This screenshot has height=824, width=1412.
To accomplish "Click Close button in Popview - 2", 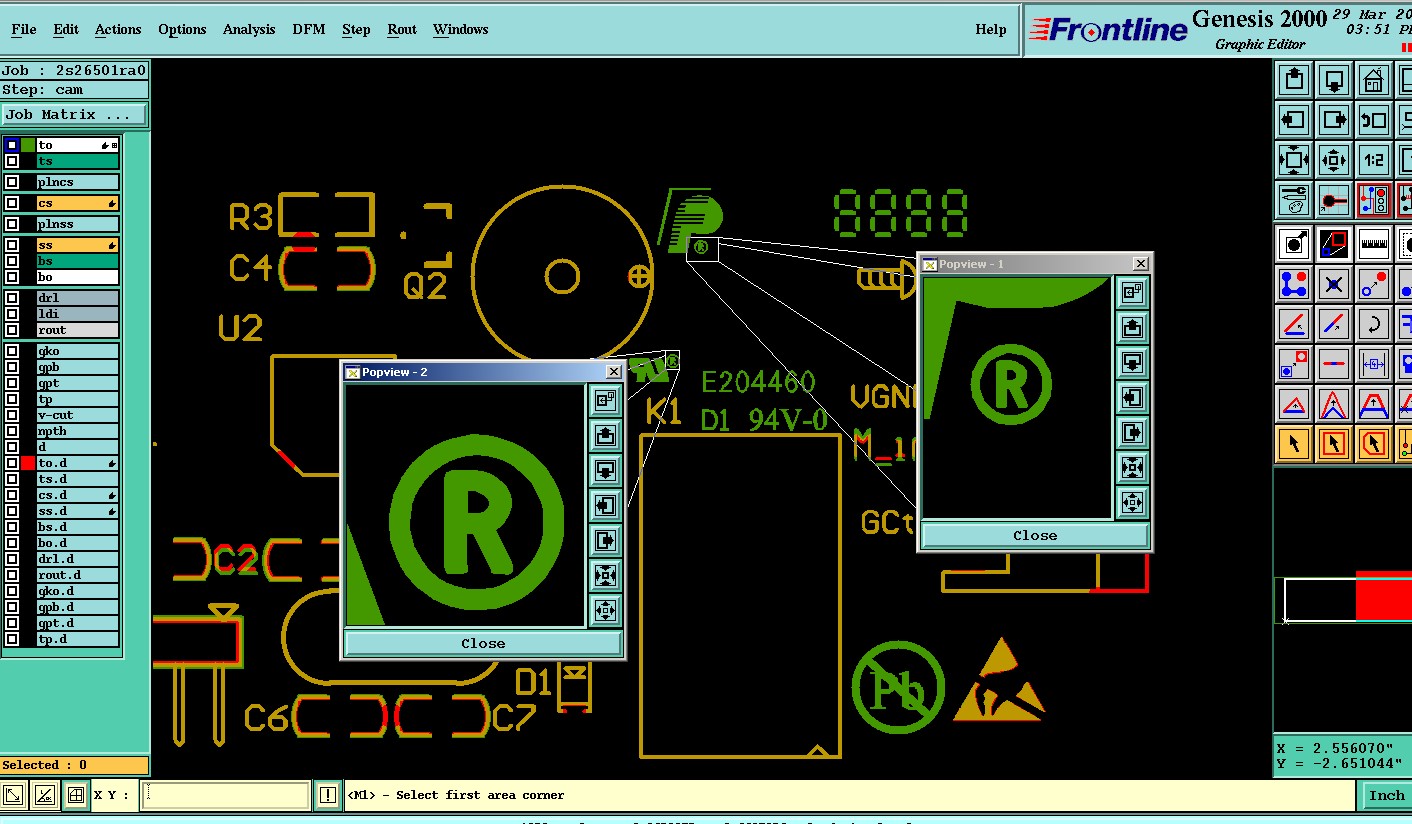I will pos(483,643).
